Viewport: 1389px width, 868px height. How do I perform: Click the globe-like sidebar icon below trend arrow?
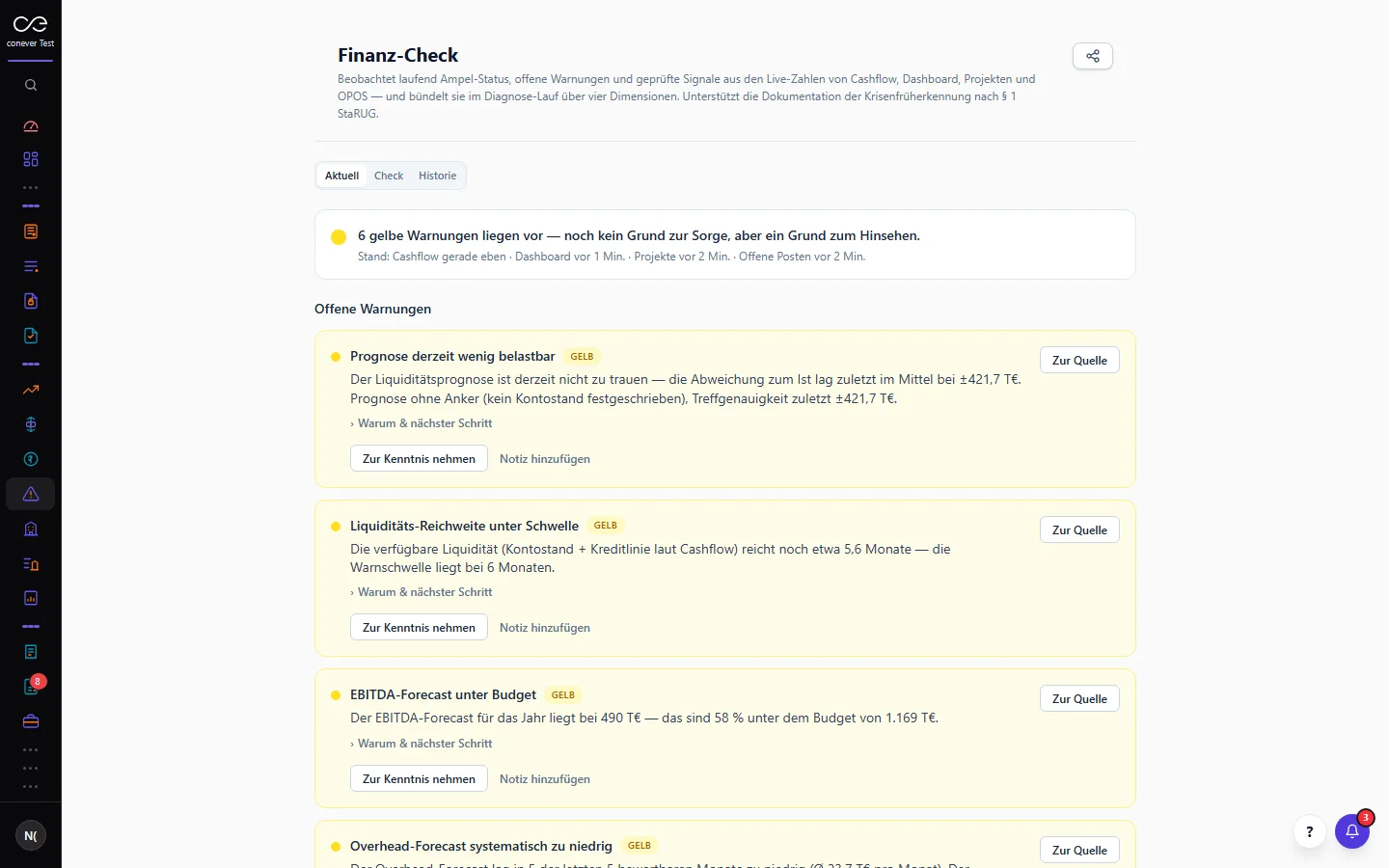pyautogui.click(x=31, y=424)
